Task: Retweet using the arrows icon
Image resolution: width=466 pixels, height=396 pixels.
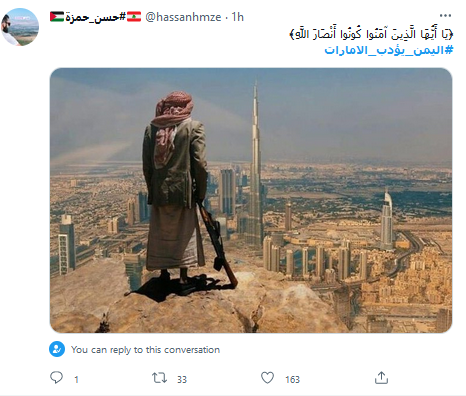Action: coord(159,378)
